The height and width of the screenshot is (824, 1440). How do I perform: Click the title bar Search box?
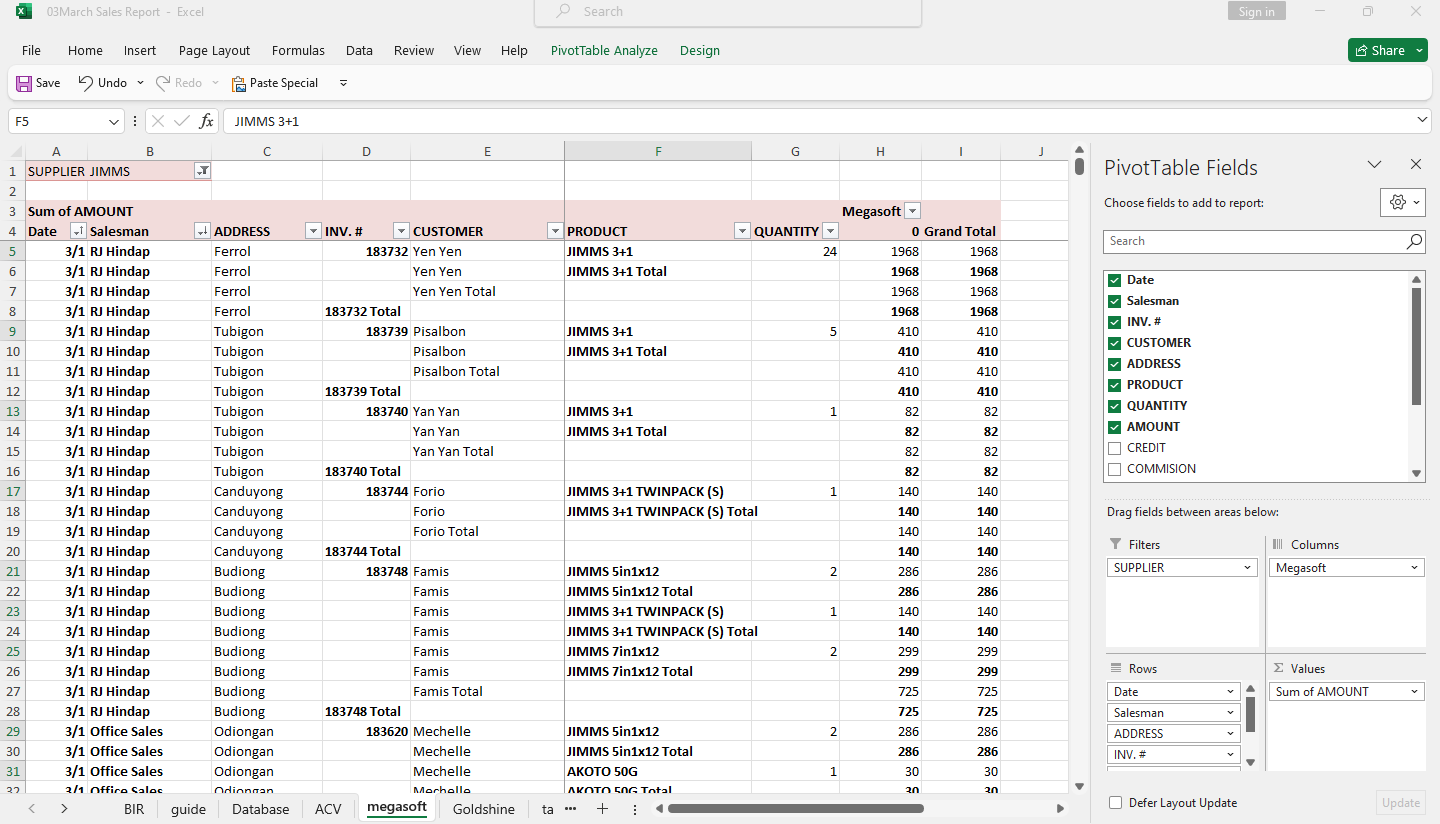pyautogui.click(x=728, y=12)
